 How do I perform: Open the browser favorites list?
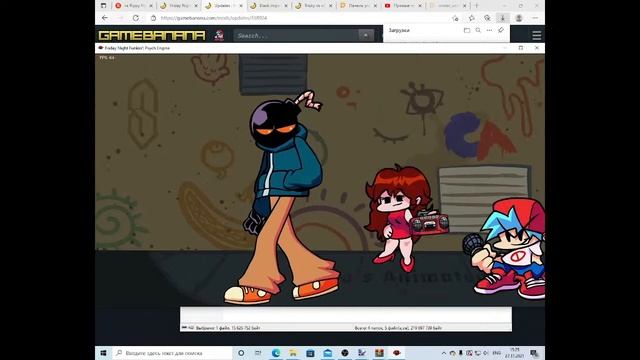click(471, 18)
